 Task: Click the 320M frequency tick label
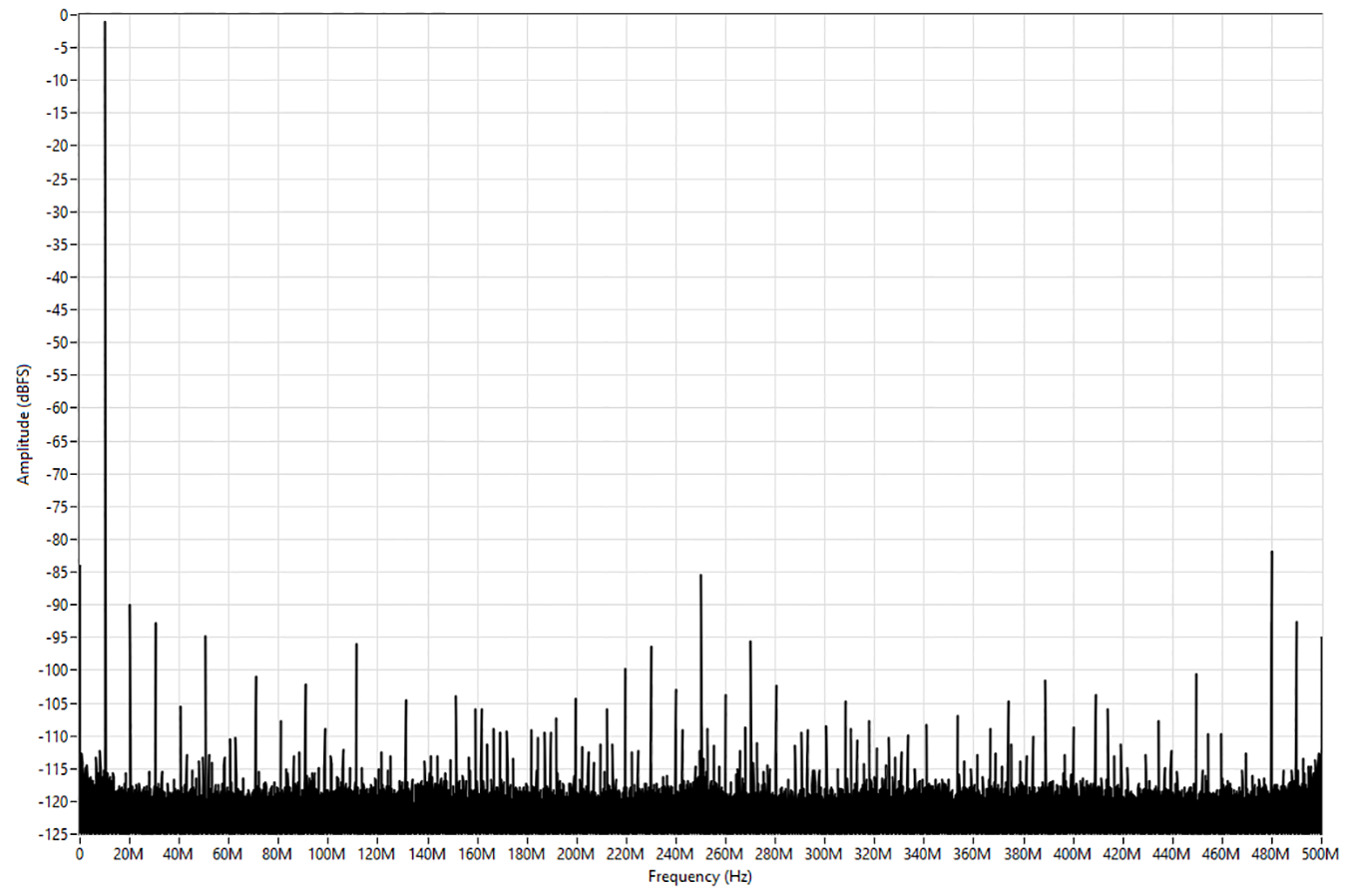pyautogui.click(x=874, y=854)
